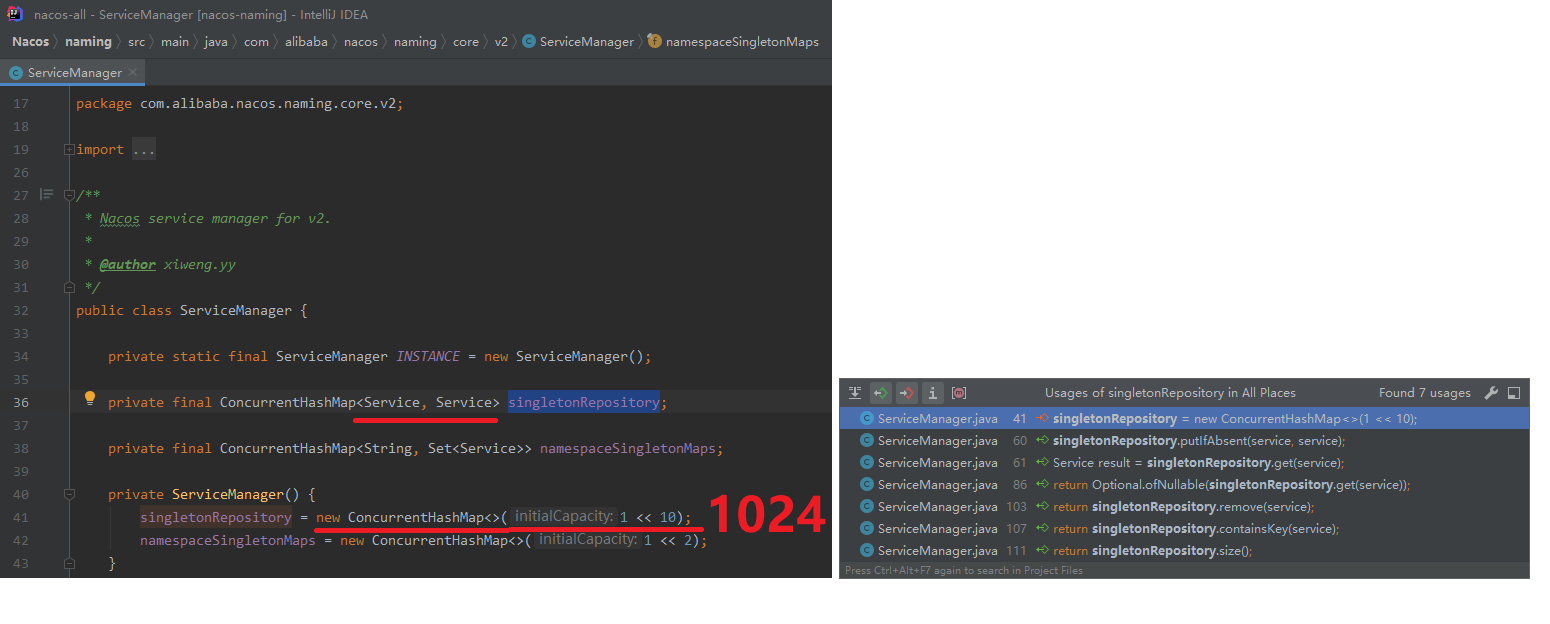The image size is (1550, 624).
Task: Click the 'Usages of singletonRepository in All Places' title
Action: click(x=1170, y=393)
